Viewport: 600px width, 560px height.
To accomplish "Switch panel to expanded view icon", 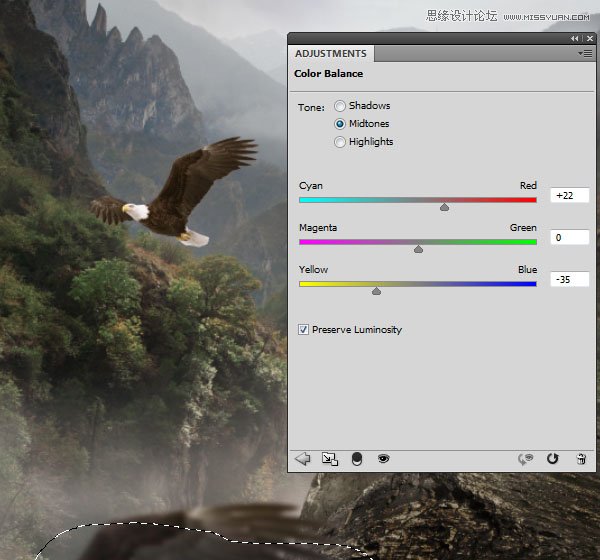I will point(330,459).
